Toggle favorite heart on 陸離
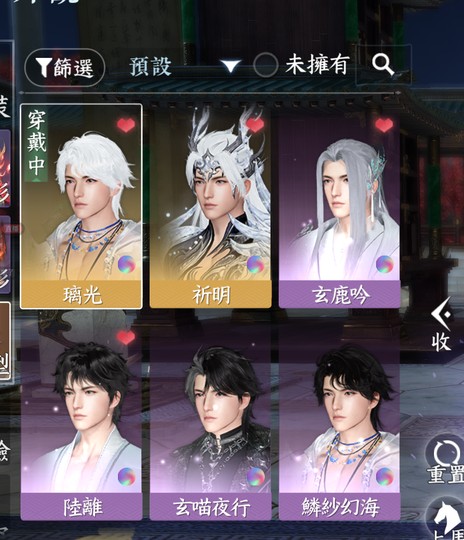Image resolution: width=464 pixels, height=540 pixels. click(126, 338)
